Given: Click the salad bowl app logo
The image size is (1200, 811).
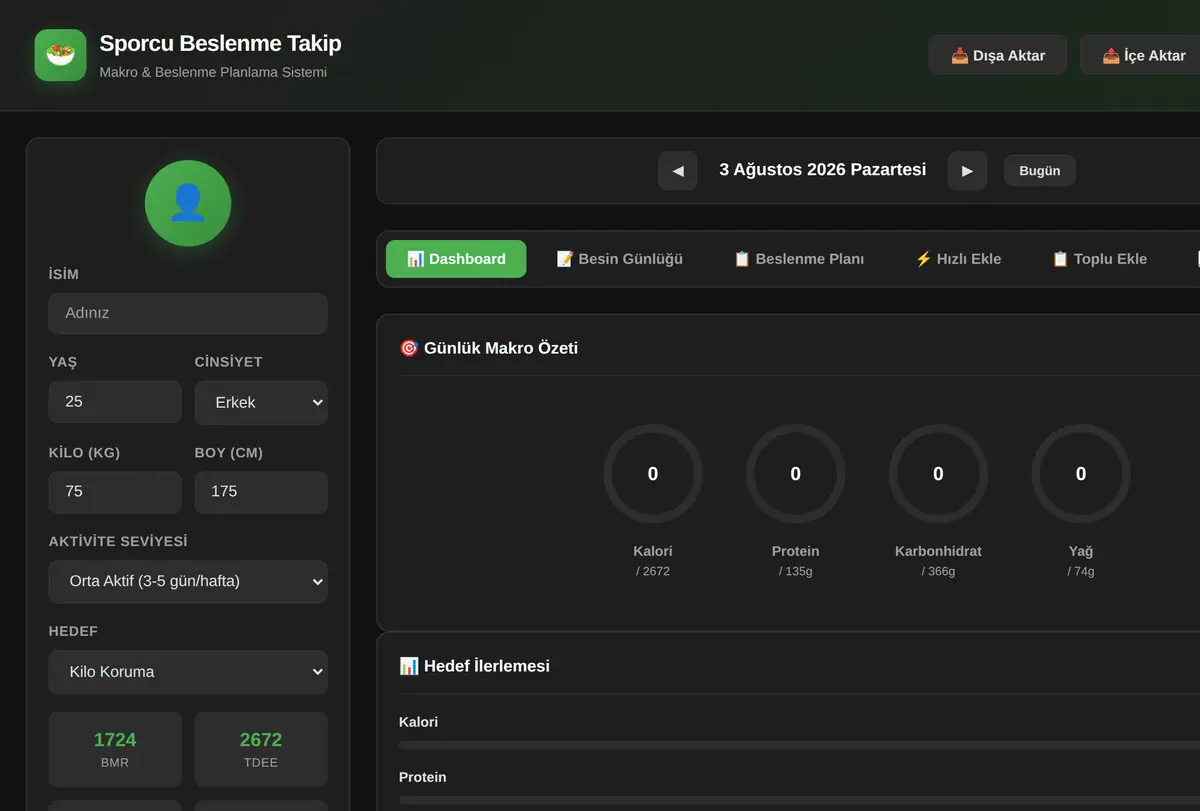Looking at the screenshot, I should (60, 55).
